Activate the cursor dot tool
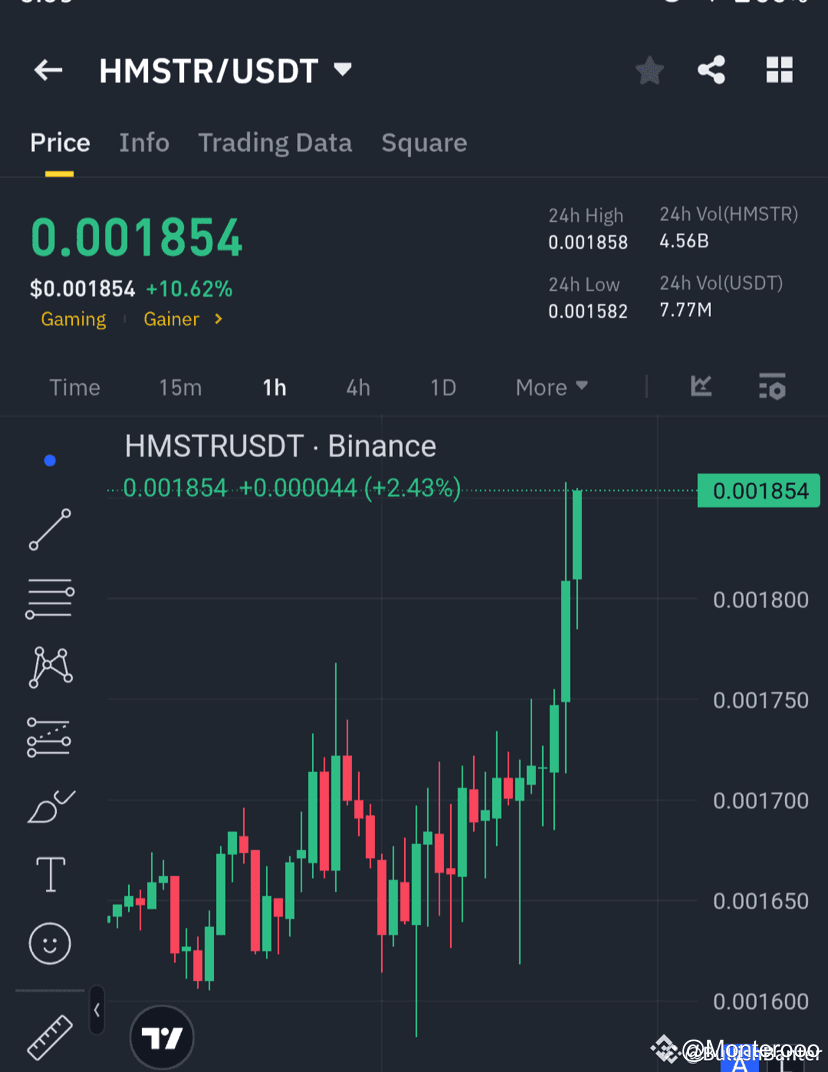The image size is (828, 1072). click(49, 460)
